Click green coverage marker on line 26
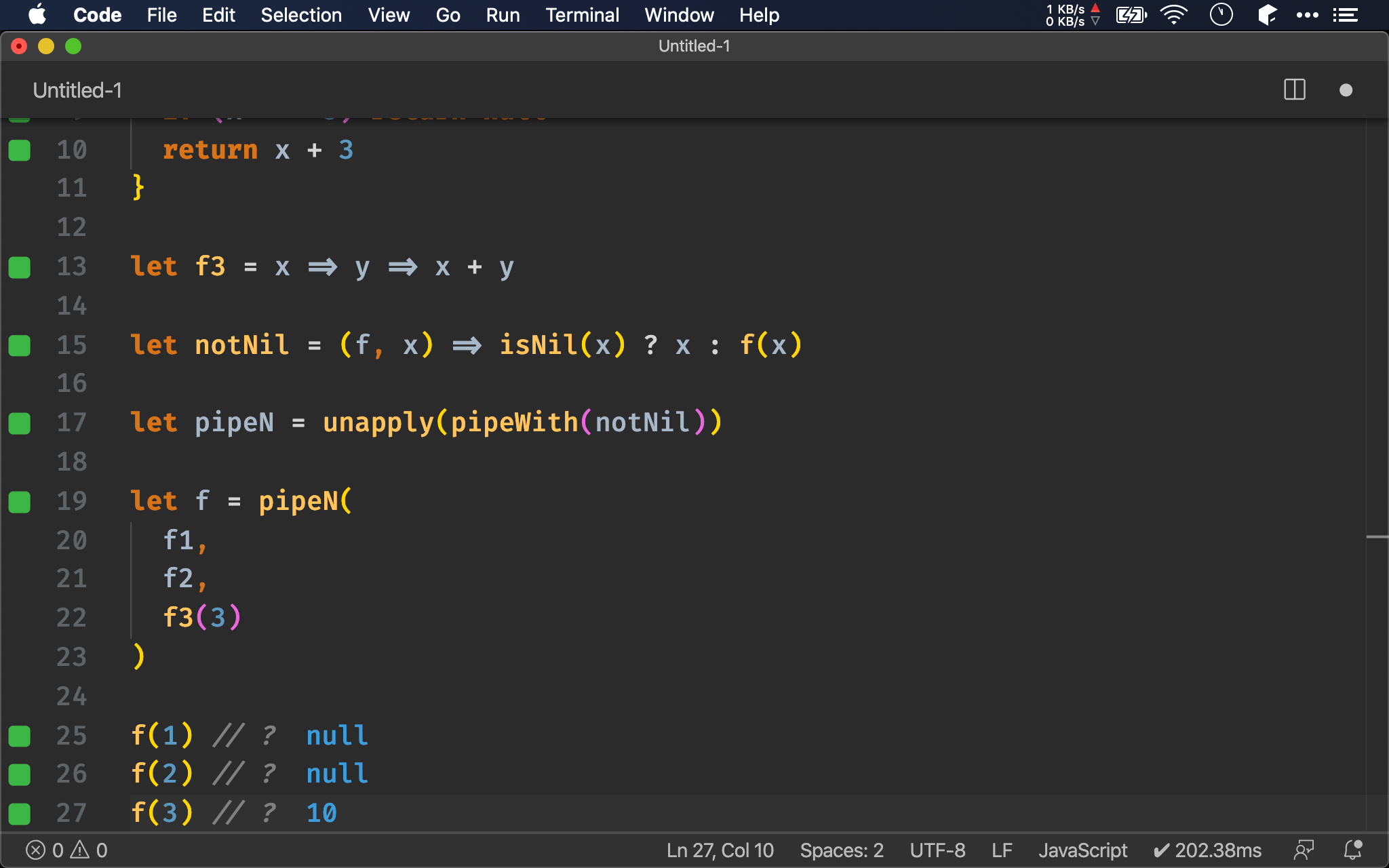Image resolution: width=1389 pixels, height=868 pixels. point(20,774)
